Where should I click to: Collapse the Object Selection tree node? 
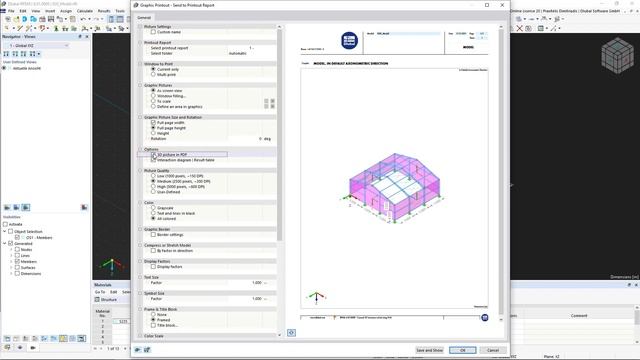coord(4,231)
